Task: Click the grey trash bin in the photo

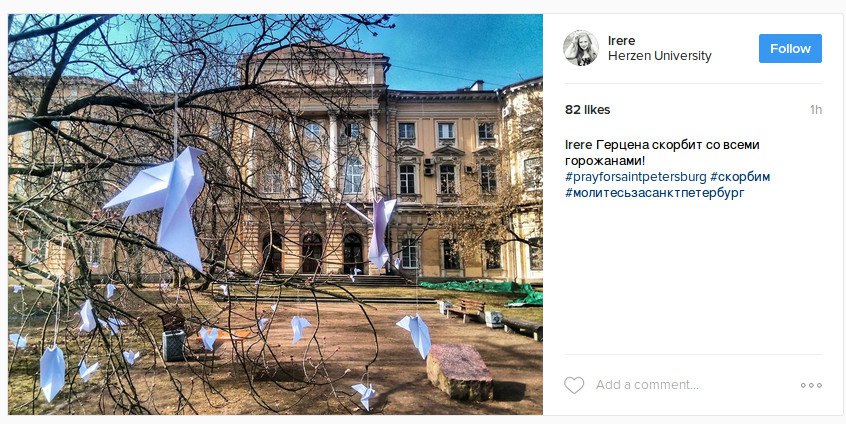Action: click(174, 345)
